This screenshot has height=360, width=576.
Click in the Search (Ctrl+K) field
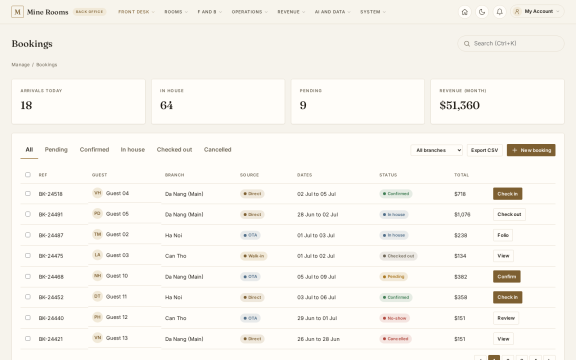pos(511,43)
